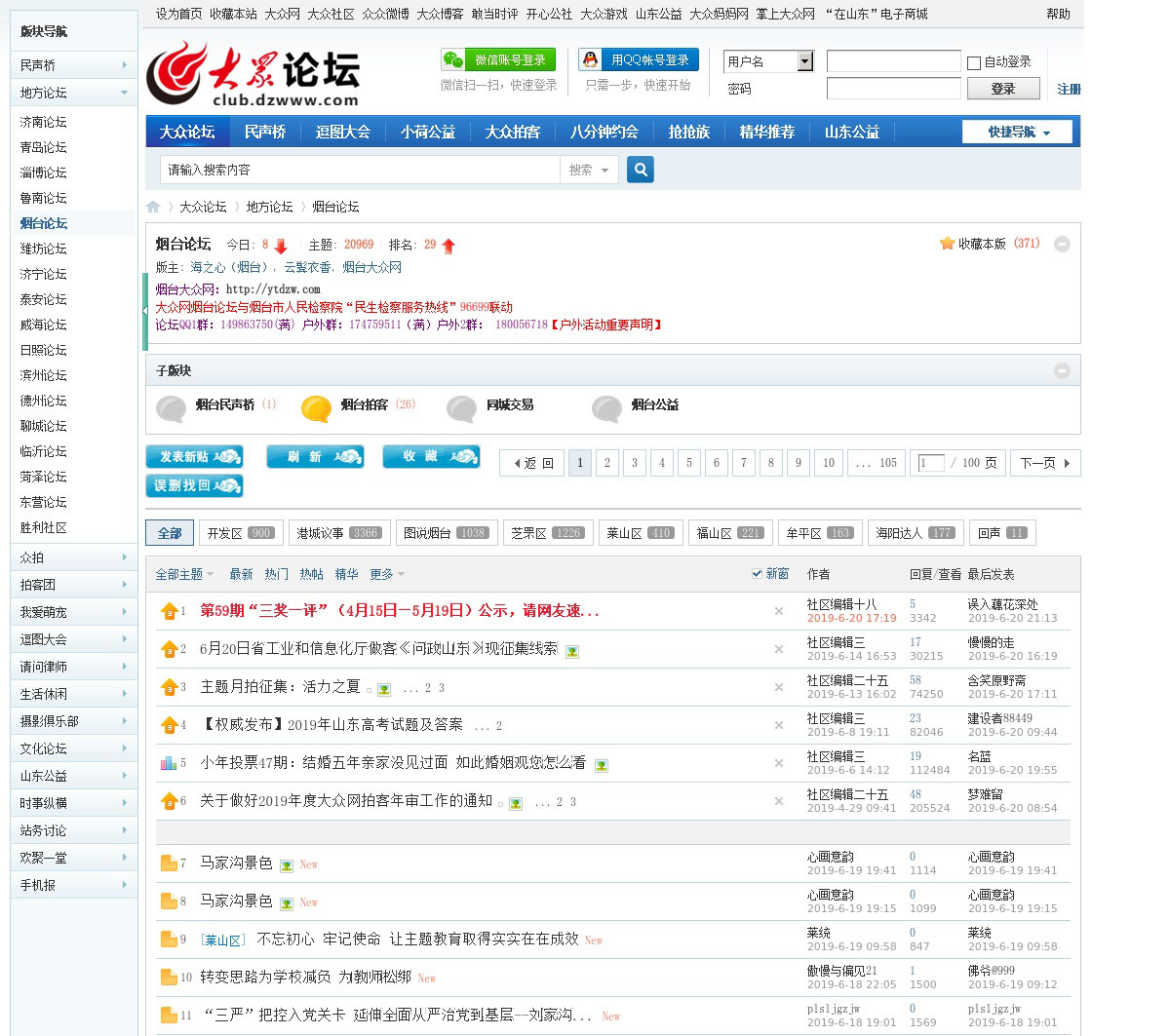
Task: Click the 误删找回 button
Action: click(194, 485)
